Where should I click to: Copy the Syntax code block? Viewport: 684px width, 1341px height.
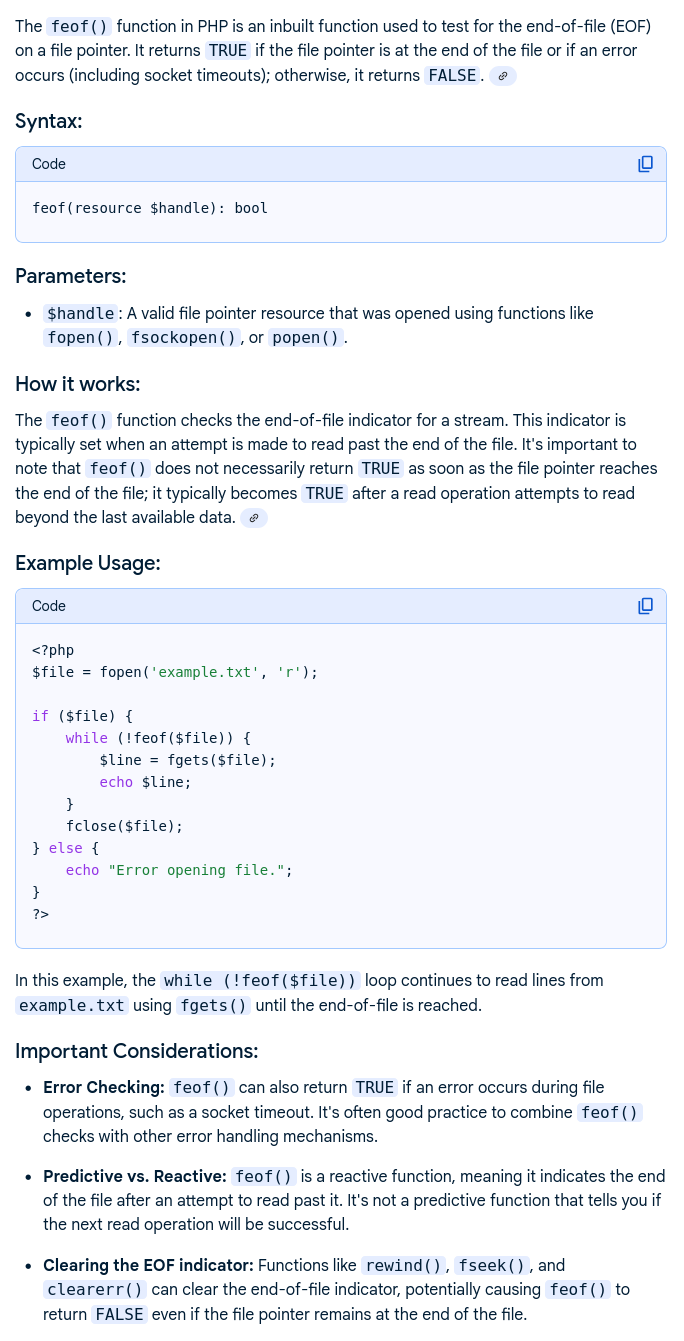coord(646,164)
